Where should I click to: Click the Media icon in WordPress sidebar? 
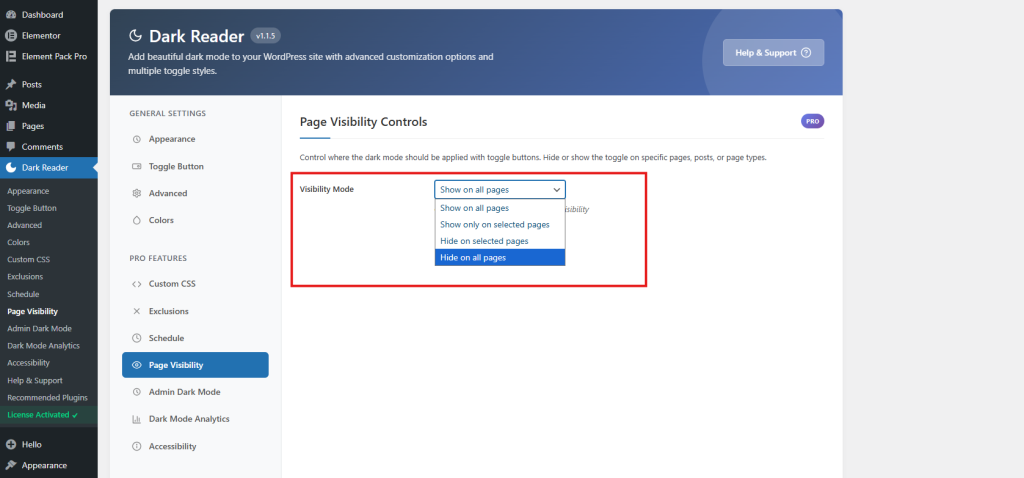coord(10,105)
